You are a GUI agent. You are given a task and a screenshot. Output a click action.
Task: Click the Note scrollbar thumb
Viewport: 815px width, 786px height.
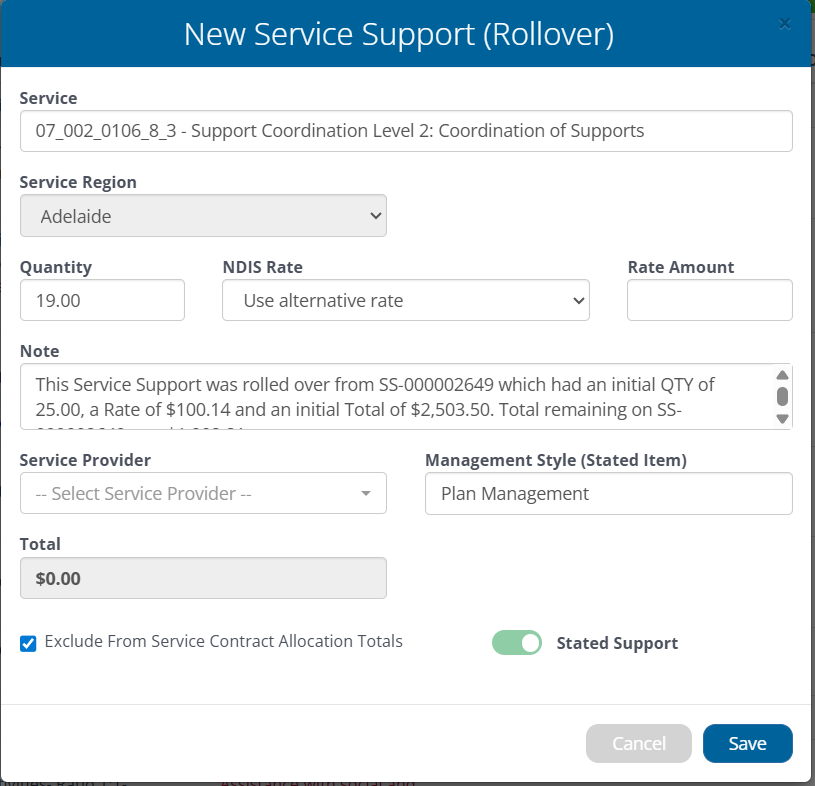tap(782, 395)
